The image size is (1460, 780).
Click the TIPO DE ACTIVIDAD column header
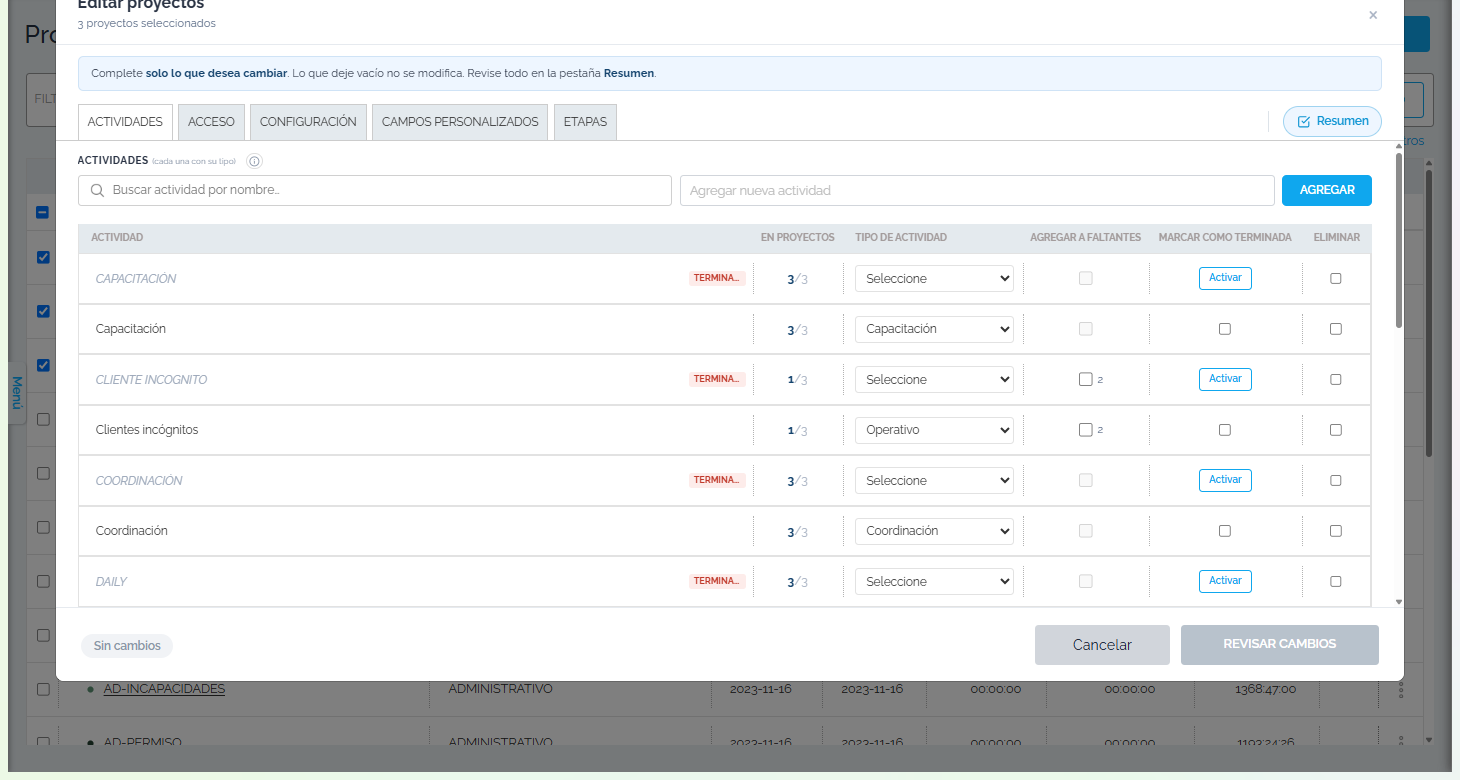[x=901, y=238]
